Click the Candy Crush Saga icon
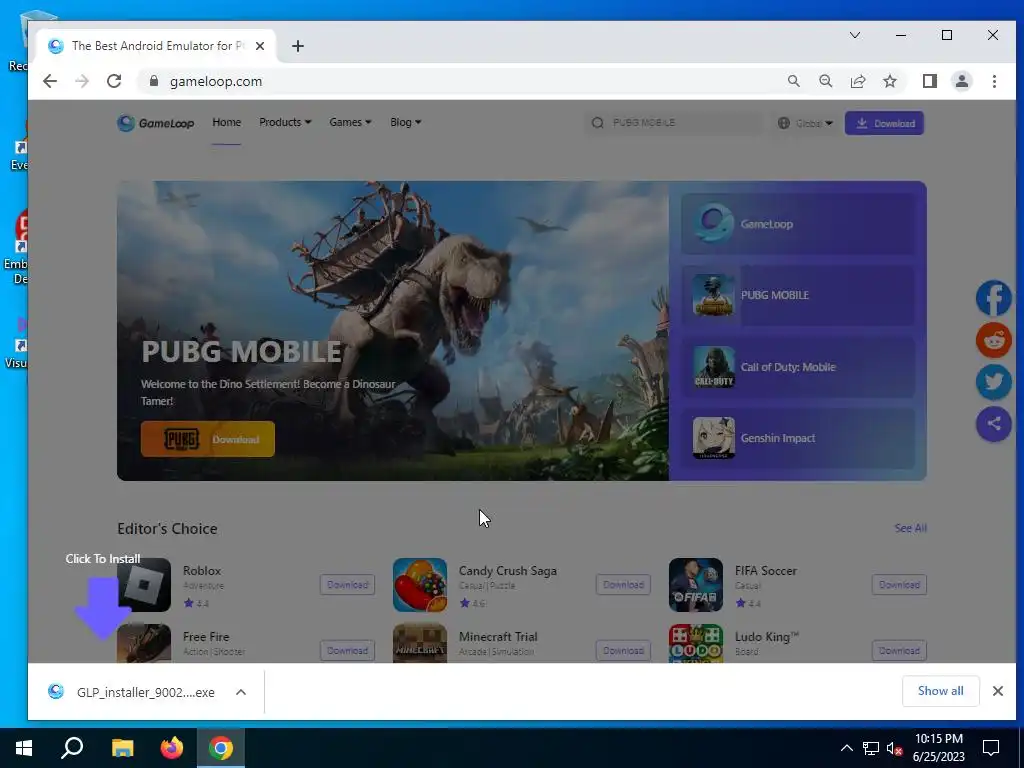 [x=420, y=584]
